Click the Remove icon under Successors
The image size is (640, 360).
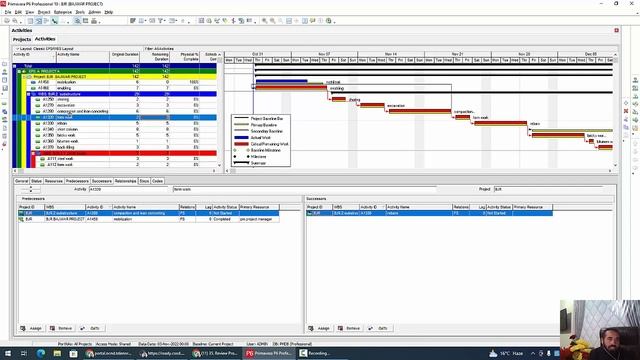coord(340,328)
